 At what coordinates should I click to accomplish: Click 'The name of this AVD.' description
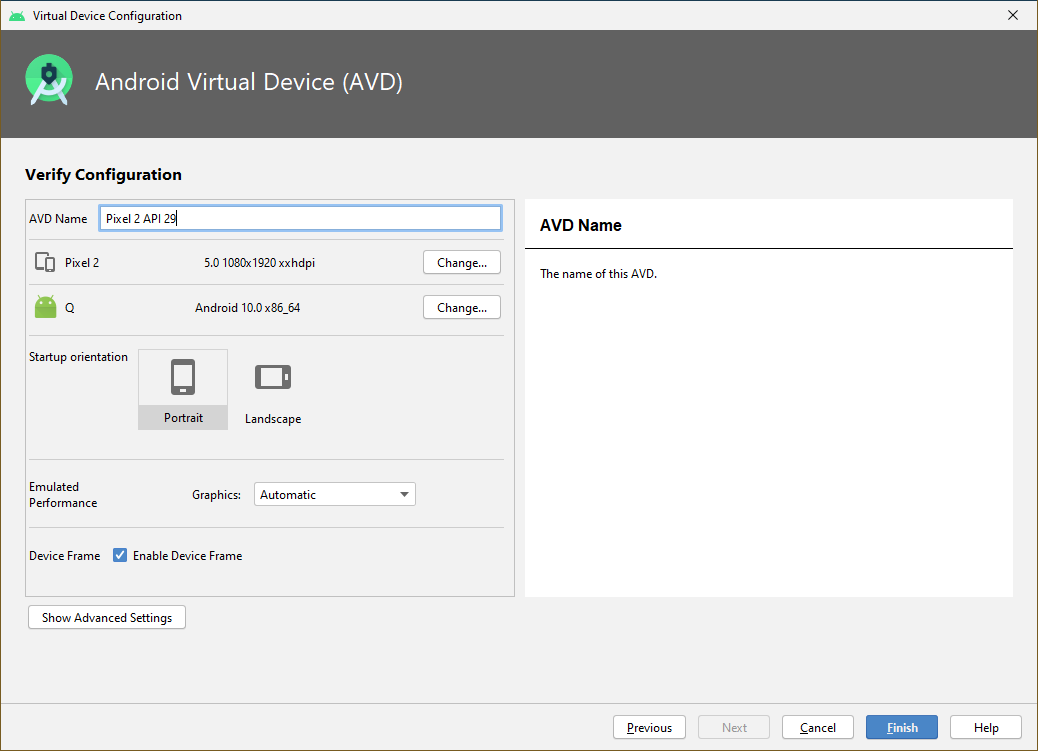(x=598, y=274)
